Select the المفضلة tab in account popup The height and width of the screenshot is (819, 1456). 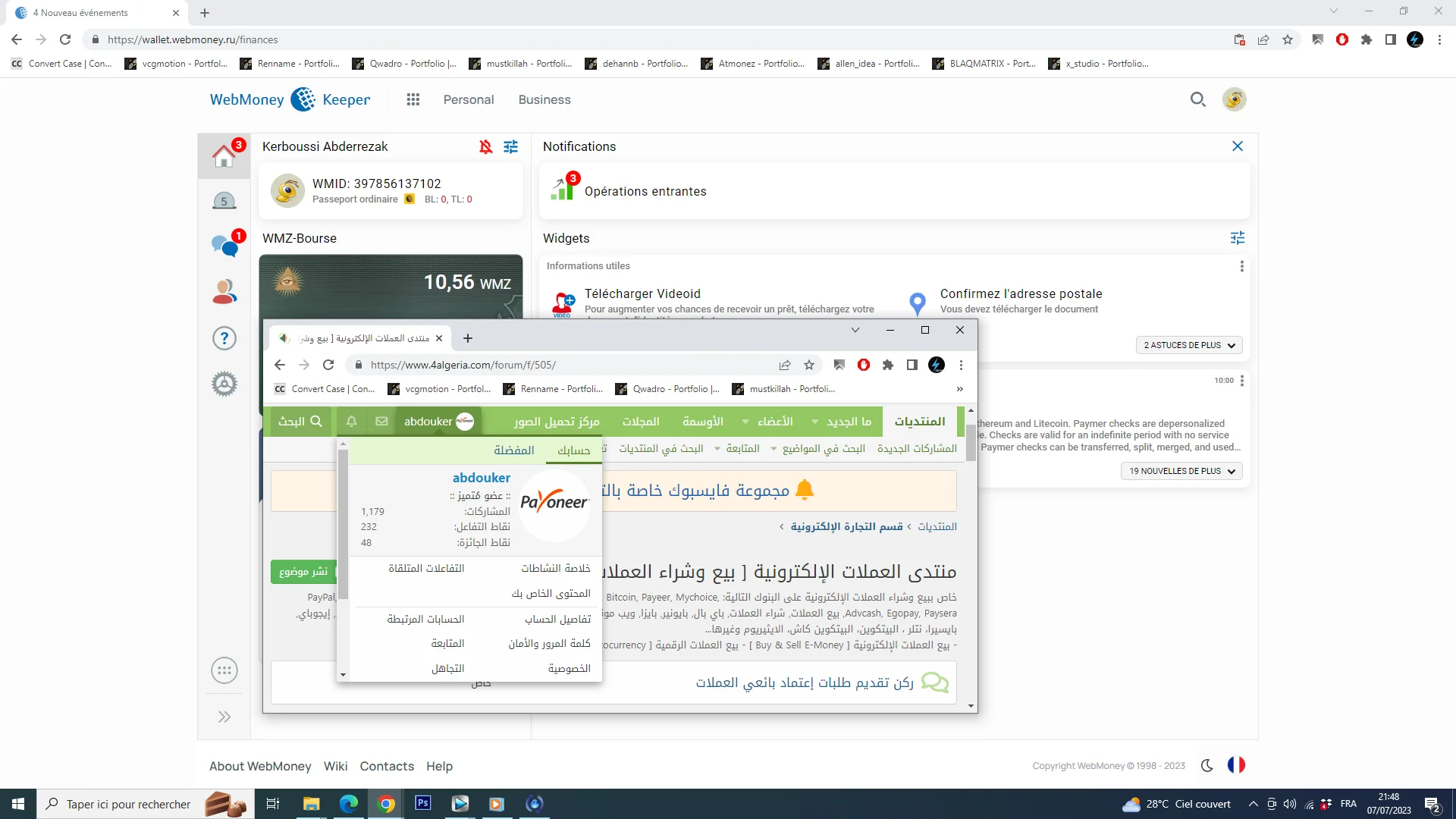(513, 450)
